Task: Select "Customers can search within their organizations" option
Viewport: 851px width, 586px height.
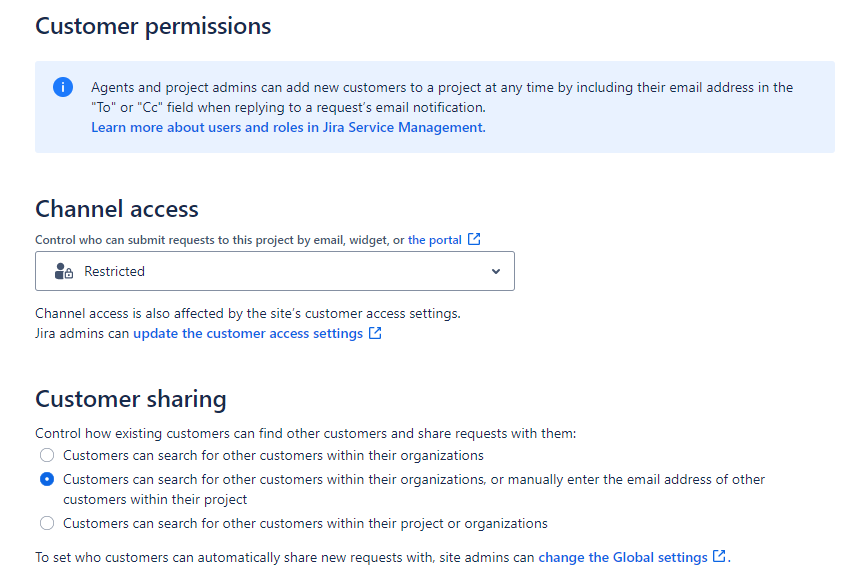Action: (47, 455)
